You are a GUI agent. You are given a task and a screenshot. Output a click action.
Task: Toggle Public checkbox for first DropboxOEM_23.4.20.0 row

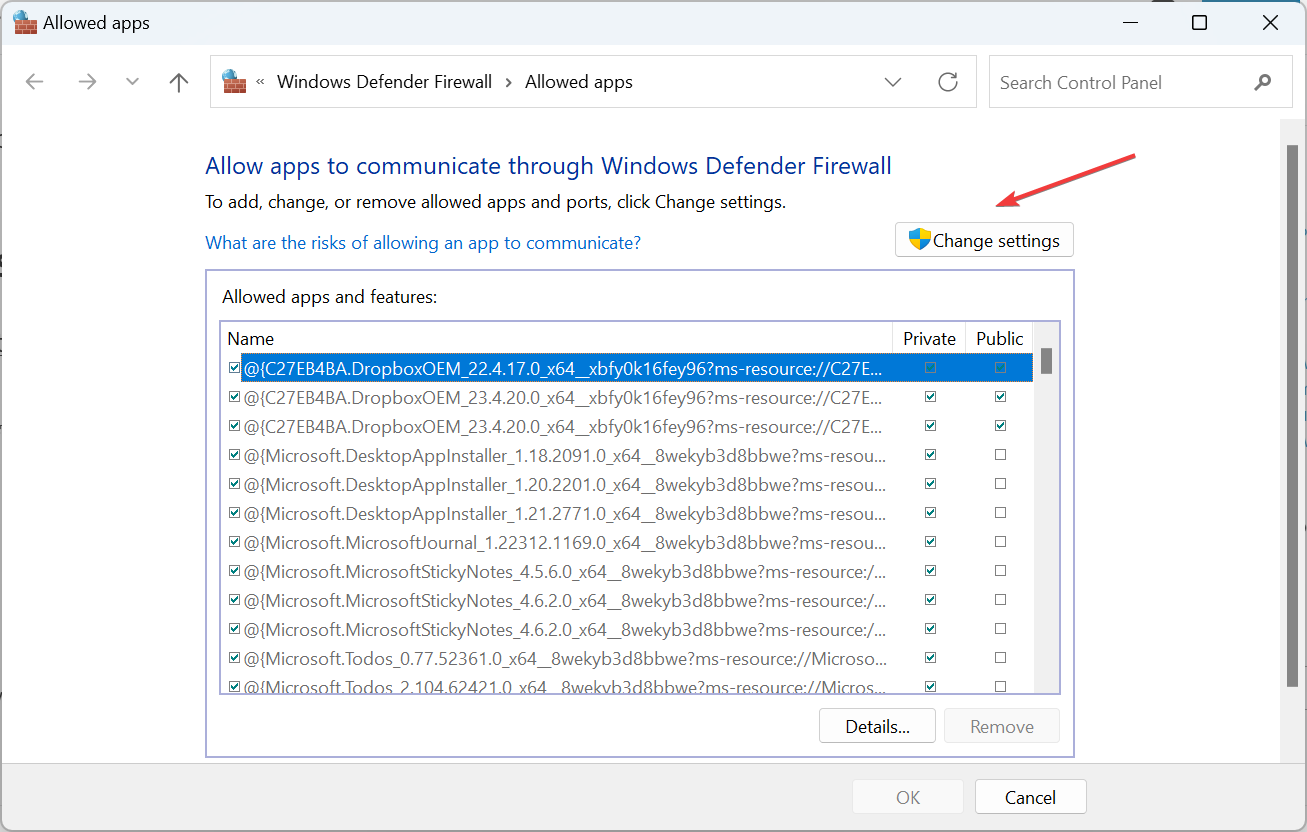coord(1000,397)
